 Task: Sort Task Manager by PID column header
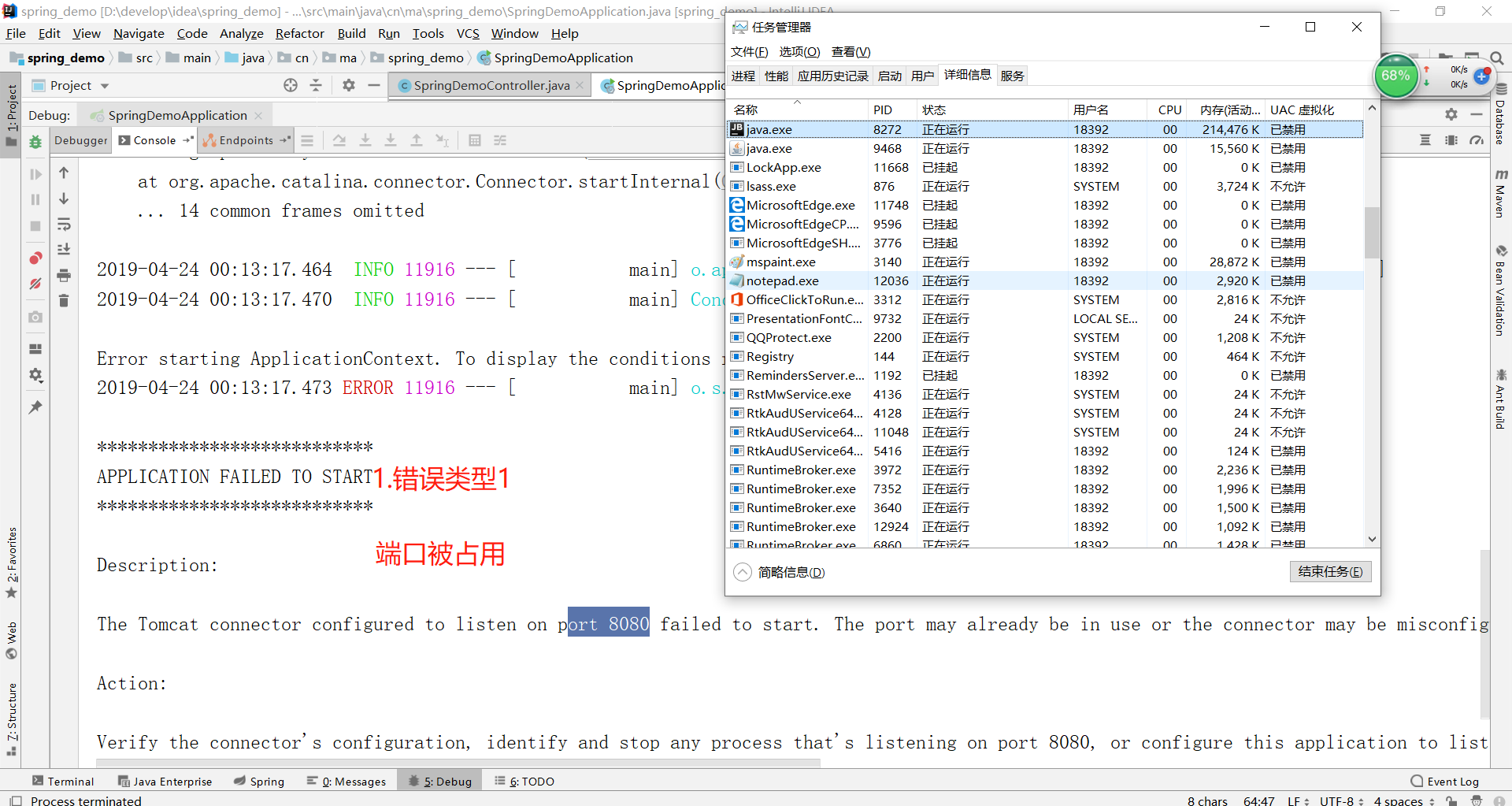(x=893, y=110)
